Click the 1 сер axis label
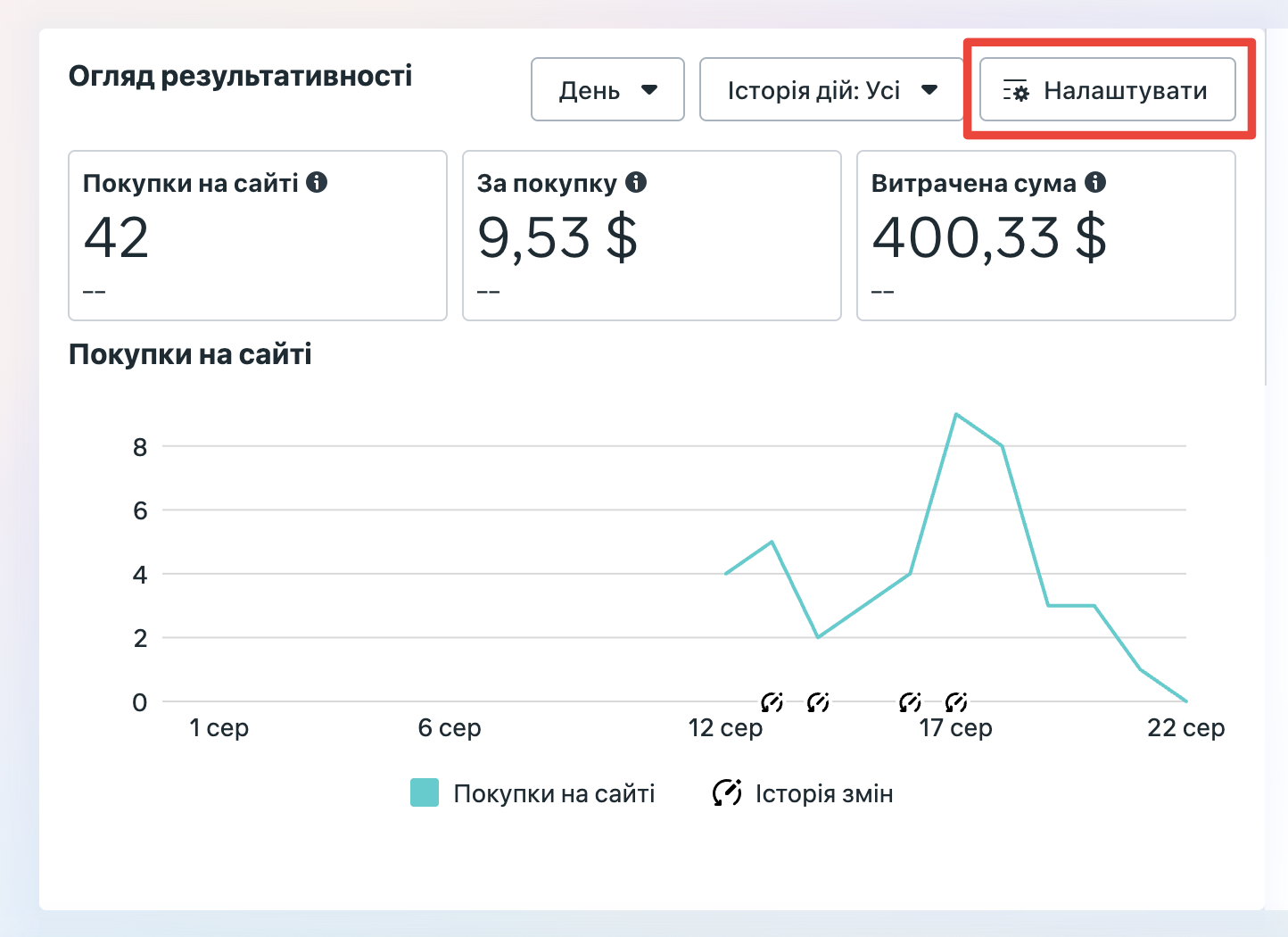 [219, 728]
